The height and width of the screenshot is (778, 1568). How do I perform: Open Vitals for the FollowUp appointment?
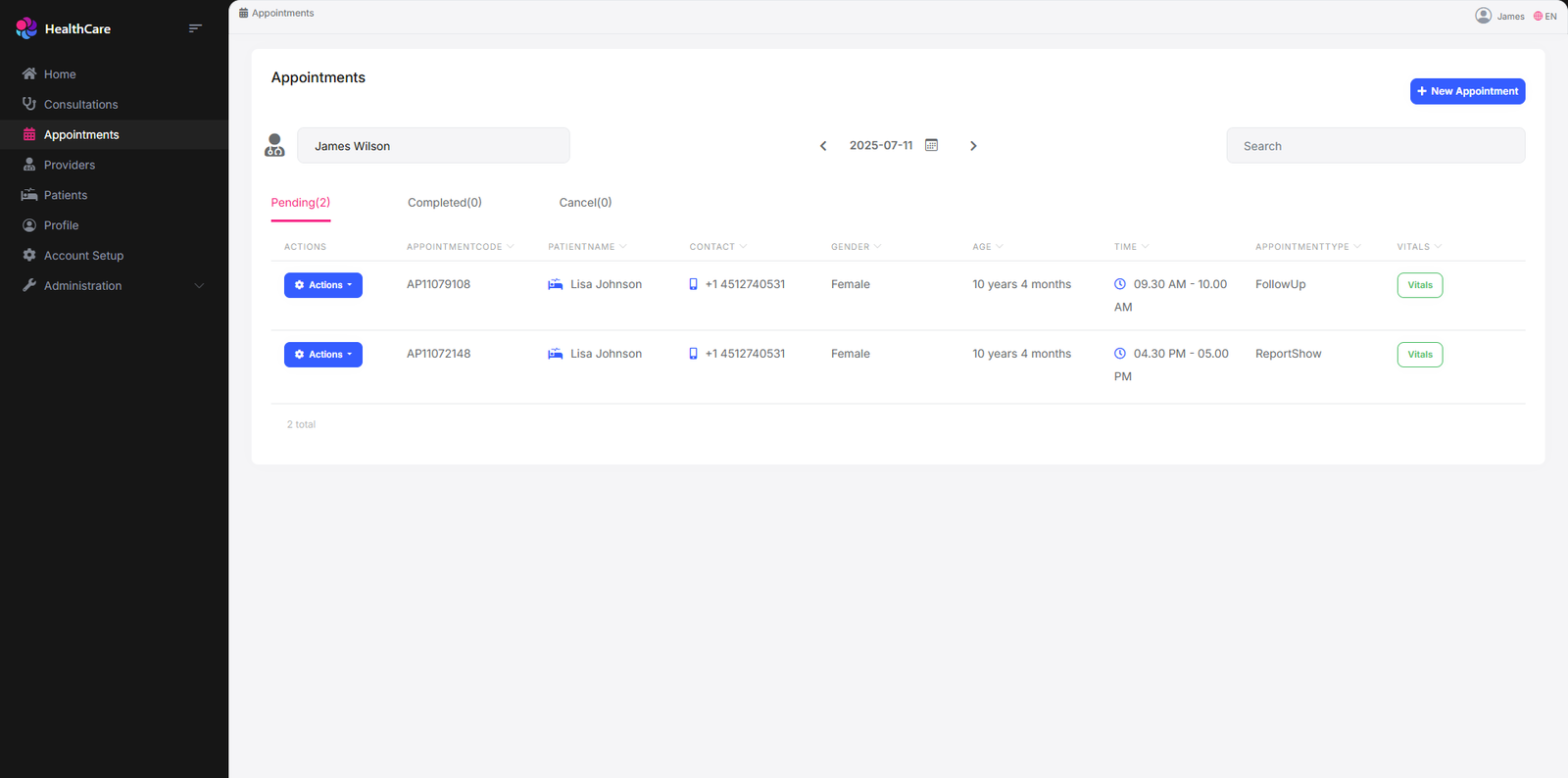click(x=1419, y=285)
